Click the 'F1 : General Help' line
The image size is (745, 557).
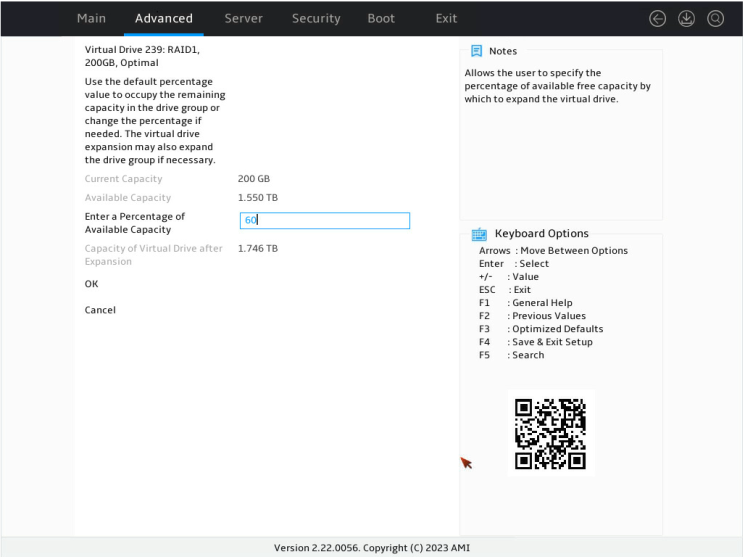point(525,303)
